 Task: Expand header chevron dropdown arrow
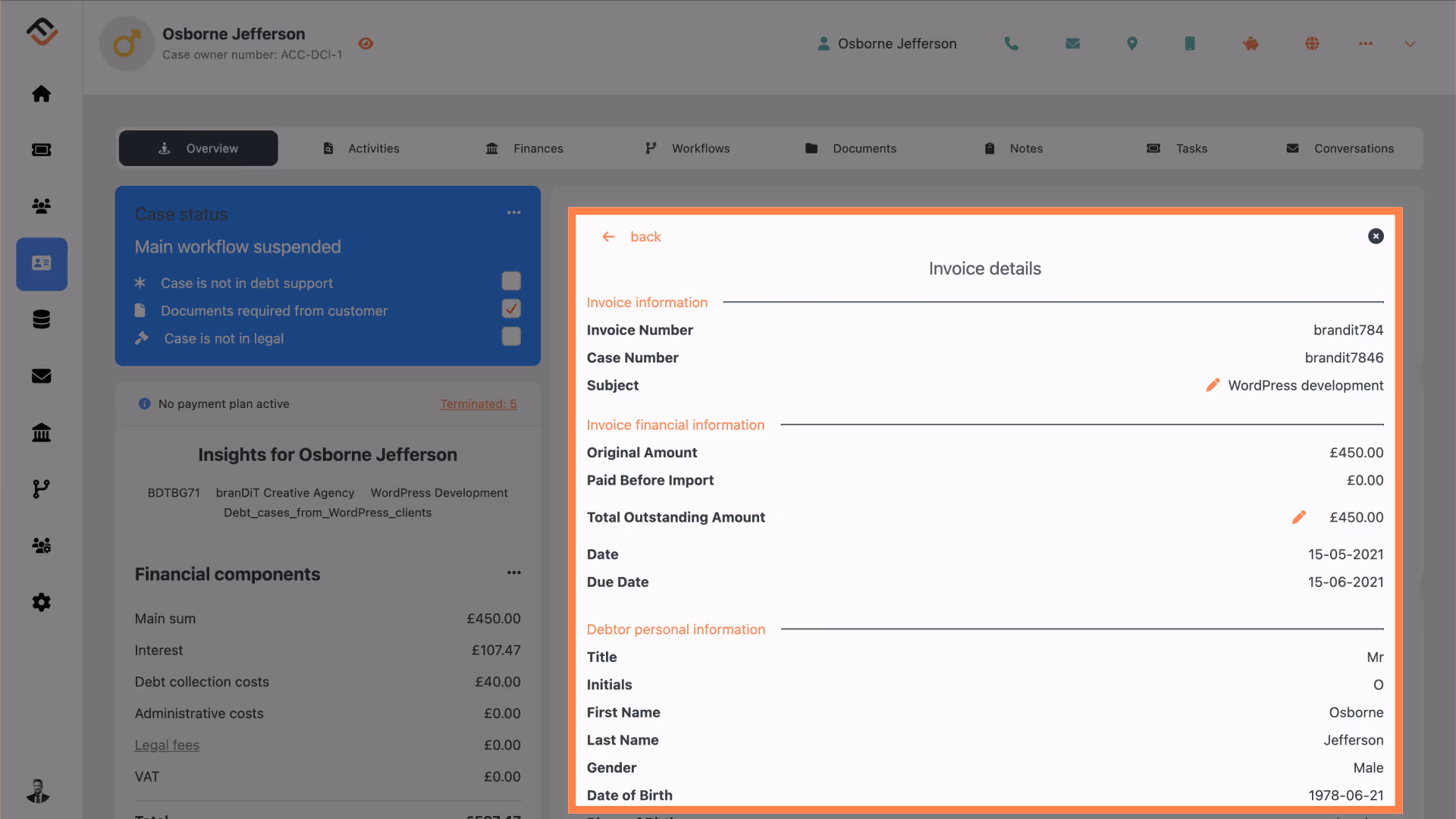pyautogui.click(x=1410, y=44)
